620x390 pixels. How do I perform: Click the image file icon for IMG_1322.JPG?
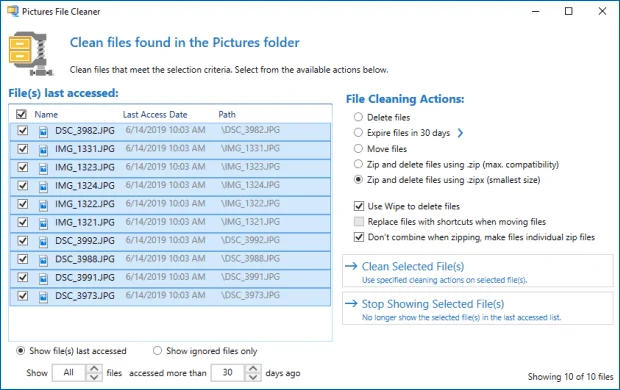pos(43,204)
